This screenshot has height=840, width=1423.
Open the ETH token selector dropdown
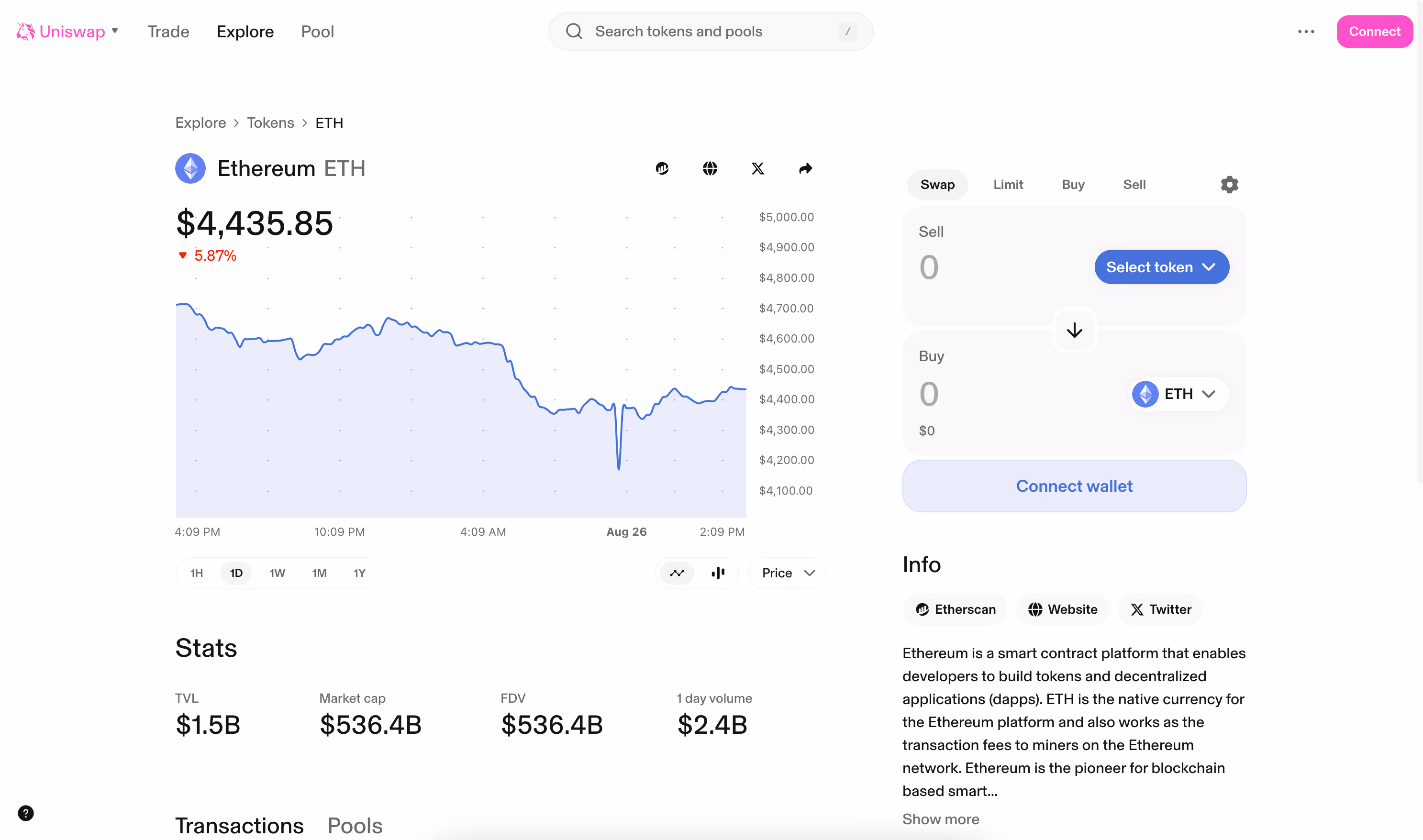click(x=1178, y=394)
